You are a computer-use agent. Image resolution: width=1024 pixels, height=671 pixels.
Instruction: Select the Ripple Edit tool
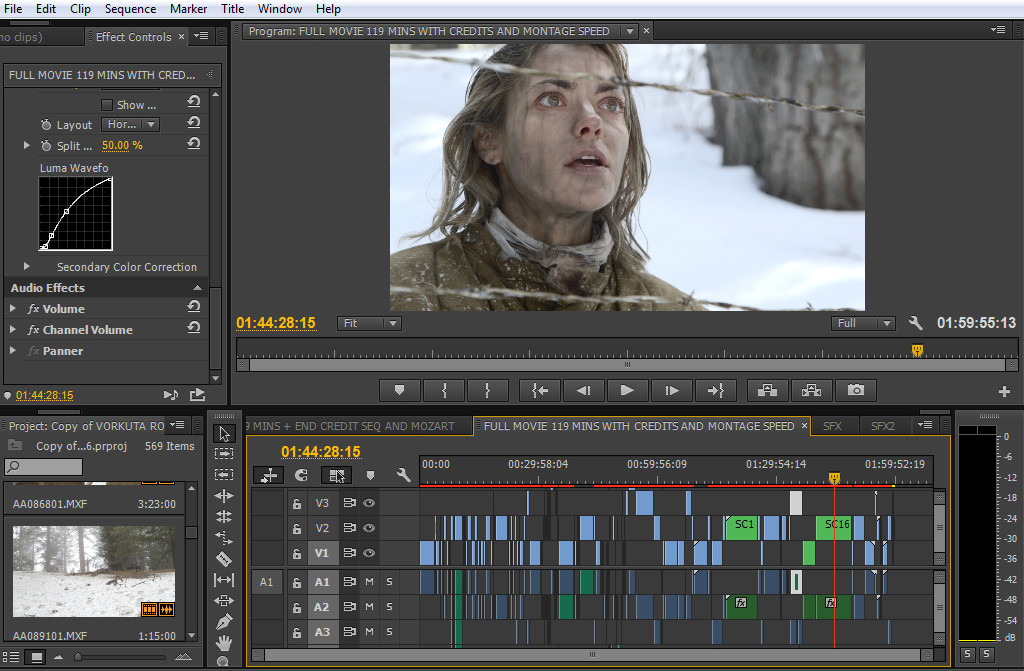224,496
